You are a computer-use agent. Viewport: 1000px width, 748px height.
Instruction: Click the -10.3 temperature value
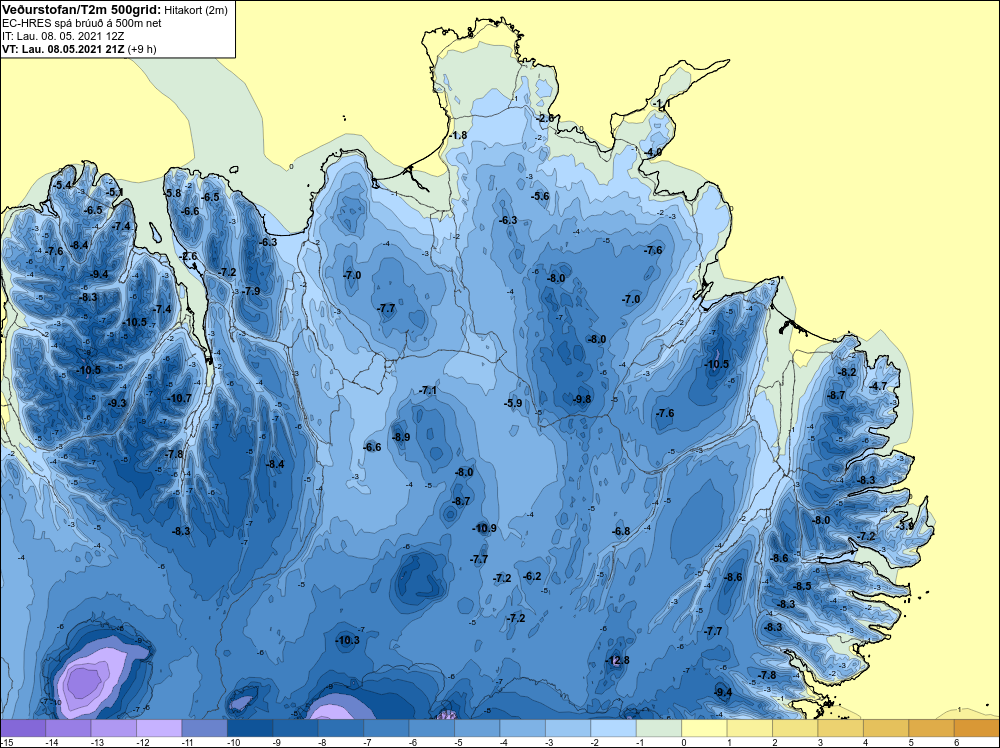click(x=348, y=640)
